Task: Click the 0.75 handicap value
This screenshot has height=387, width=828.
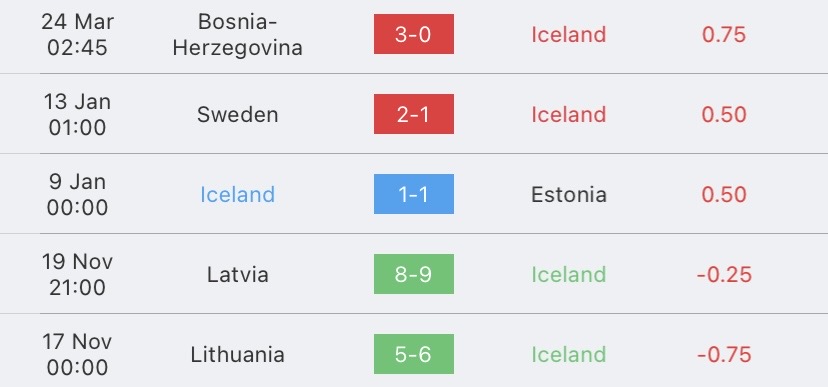Action: pyautogui.click(x=723, y=34)
